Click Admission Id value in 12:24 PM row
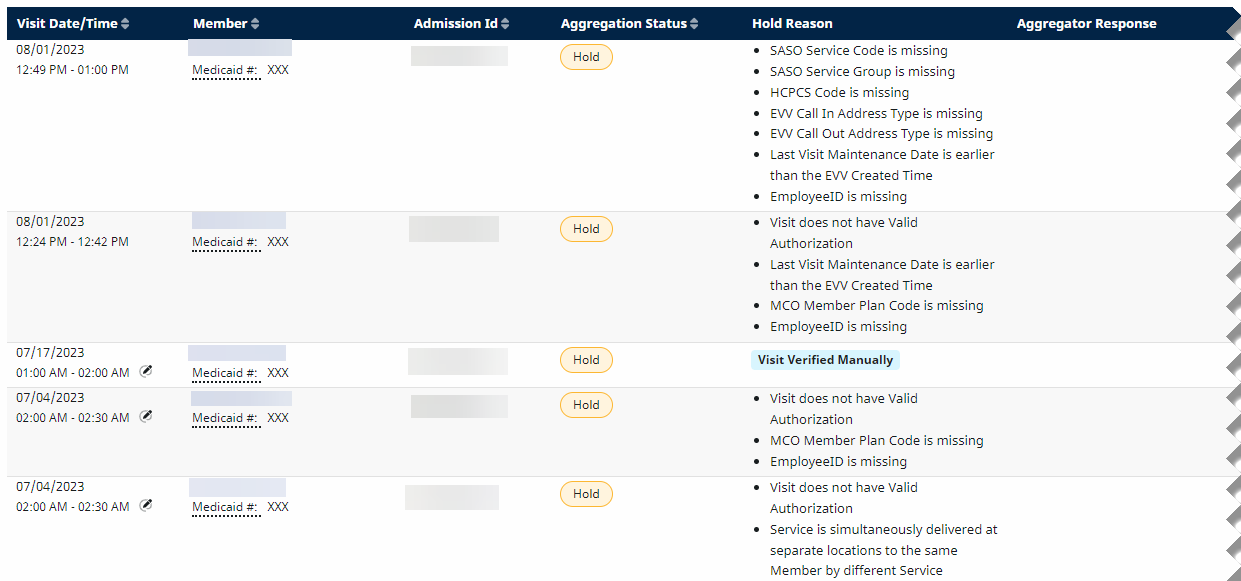 pos(454,229)
